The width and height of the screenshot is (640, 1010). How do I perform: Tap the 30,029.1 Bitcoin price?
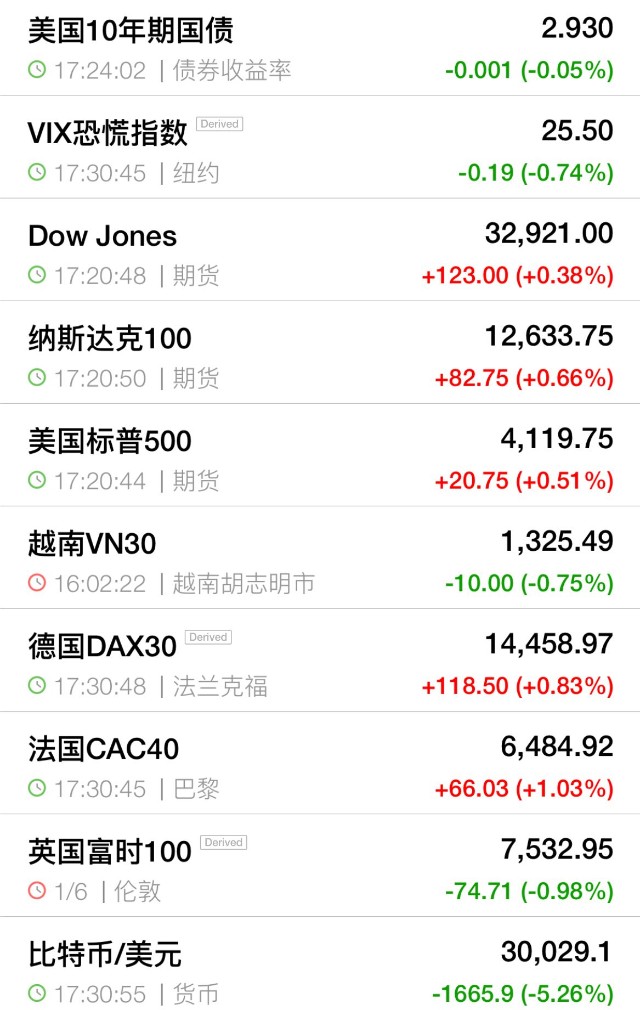coord(557,953)
